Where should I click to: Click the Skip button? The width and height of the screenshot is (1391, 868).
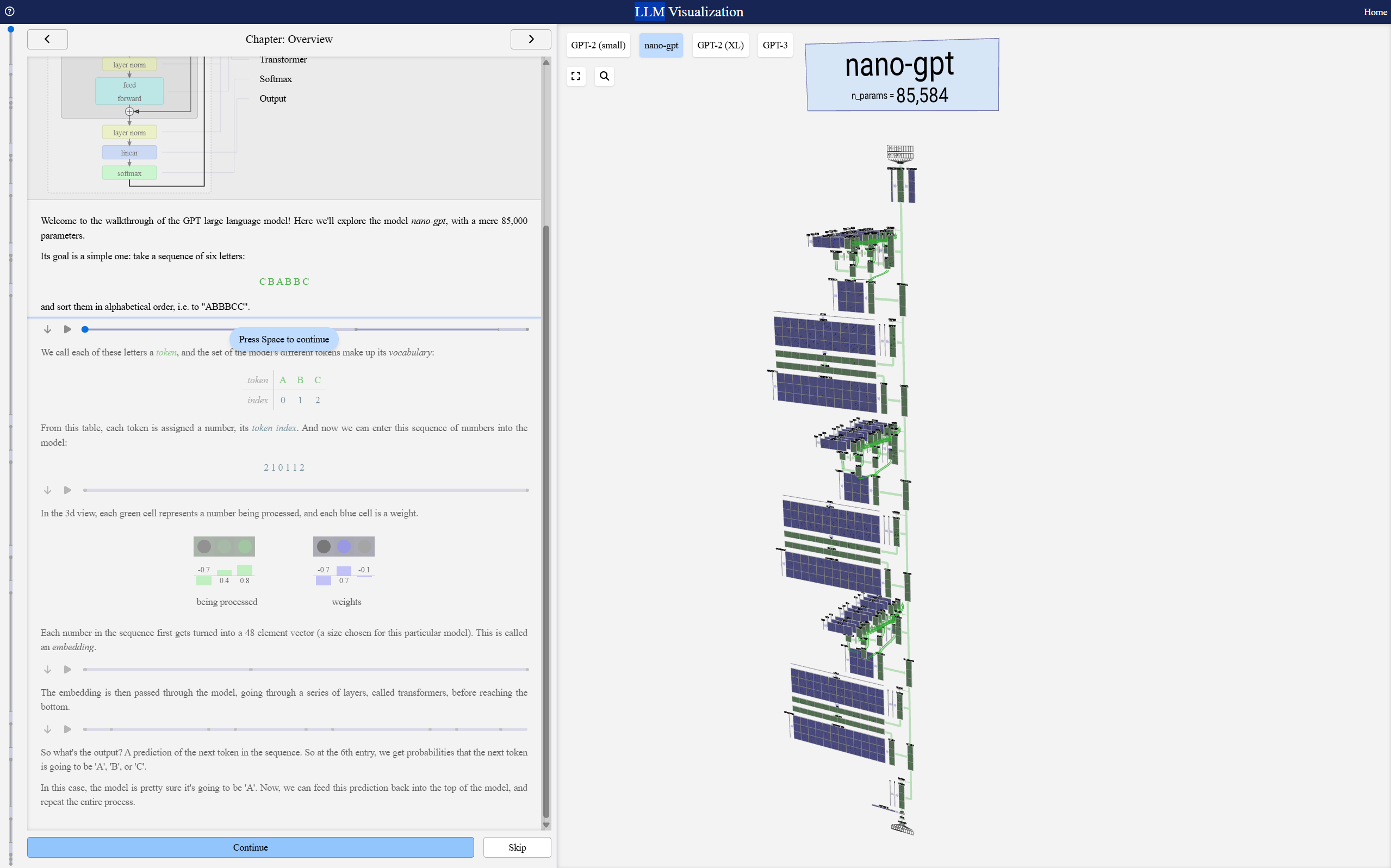pos(517,847)
